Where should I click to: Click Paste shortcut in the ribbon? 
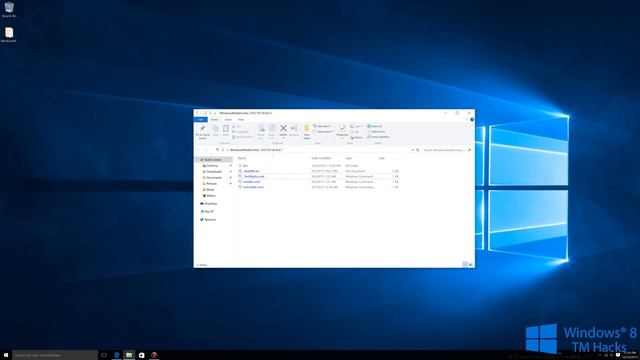[242, 137]
